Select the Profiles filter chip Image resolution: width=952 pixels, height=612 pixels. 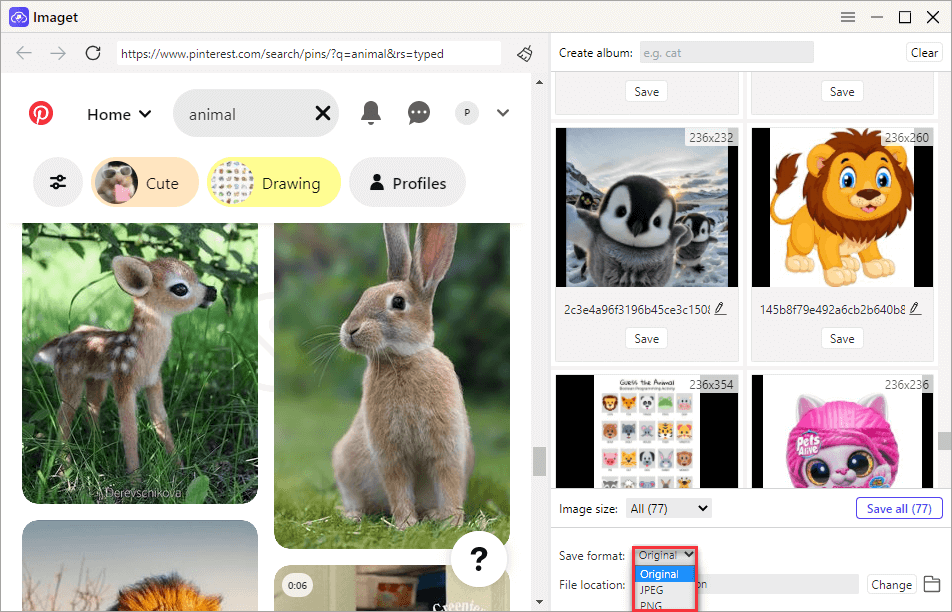[x=408, y=182]
